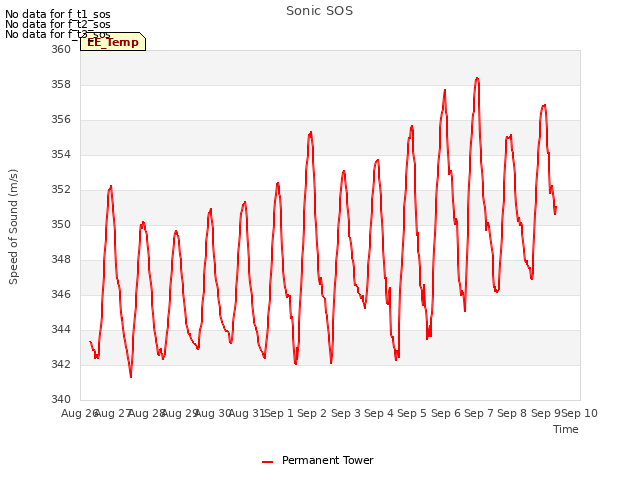This screenshot has height=480, width=640.
Task: Click the 344 y-axis tick label
Action: [61, 329]
